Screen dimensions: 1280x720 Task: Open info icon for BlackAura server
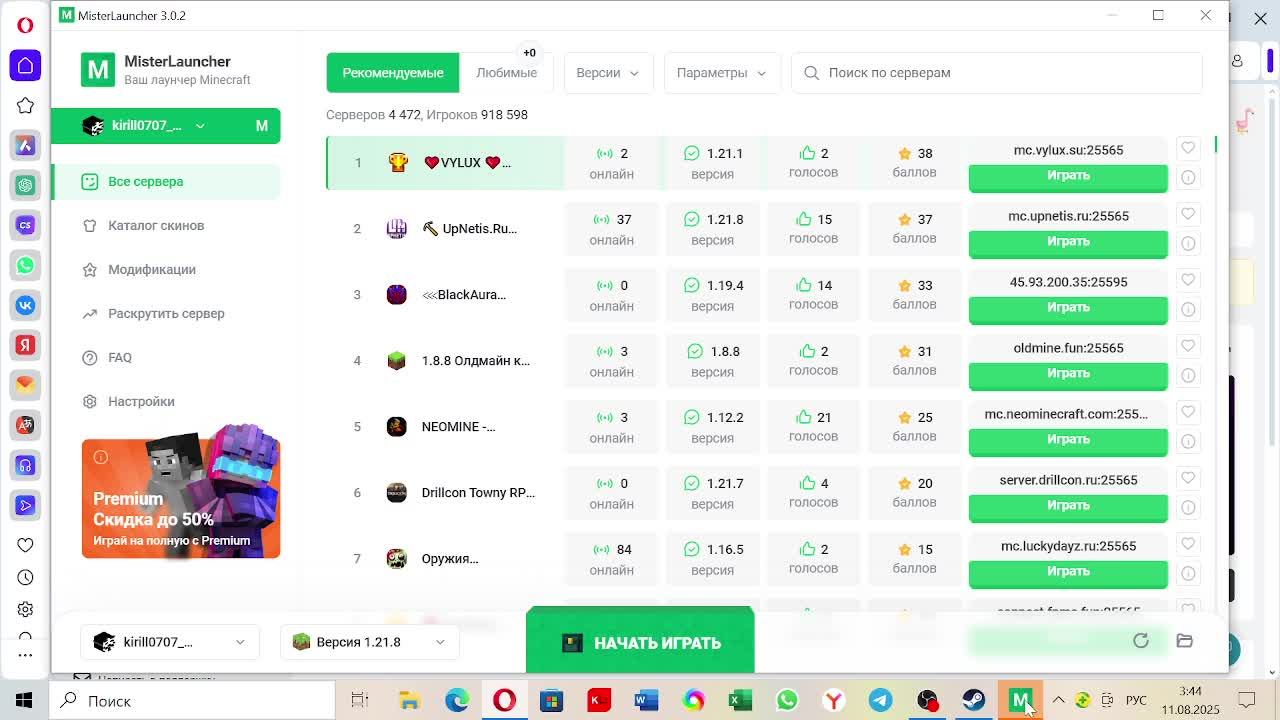[1188, 309]
